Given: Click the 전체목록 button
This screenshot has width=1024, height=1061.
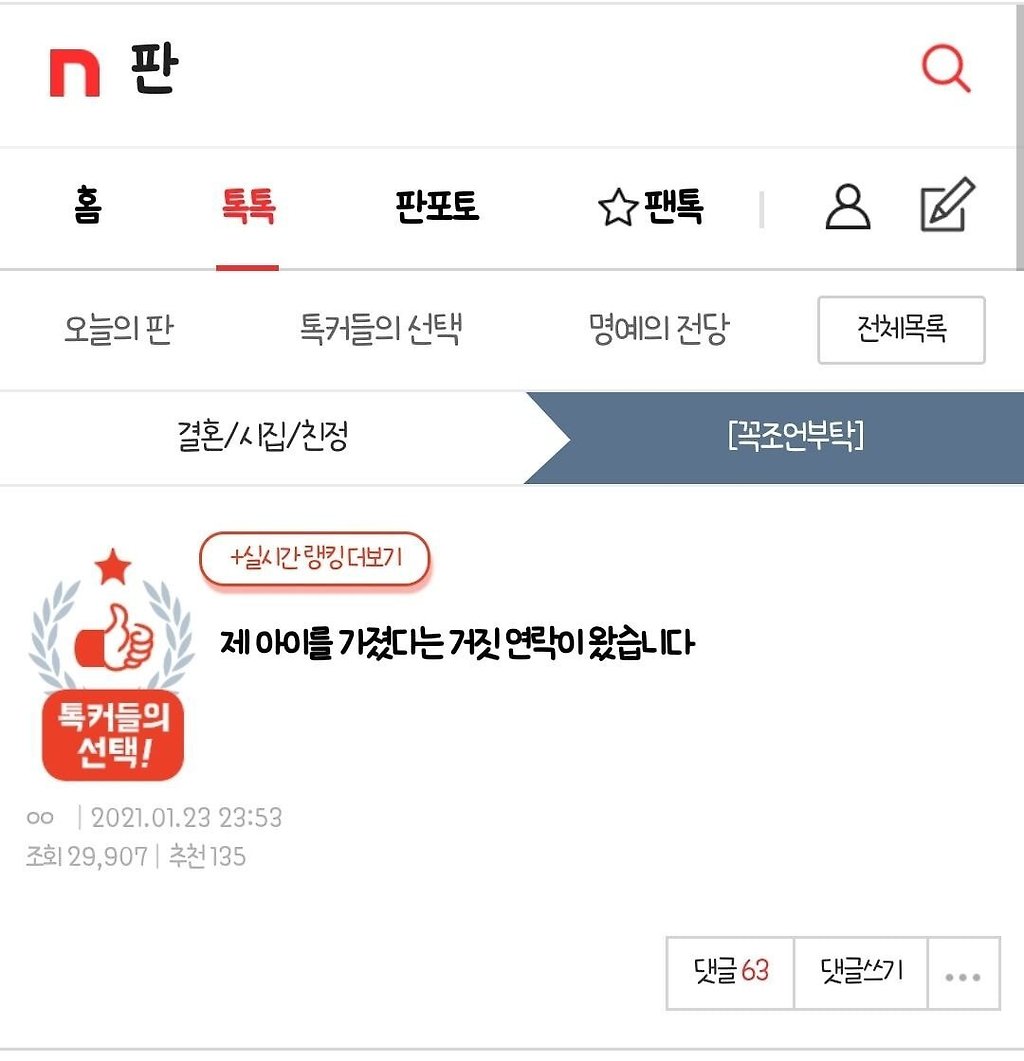Looking at the screenshot, I should [901, 330].
